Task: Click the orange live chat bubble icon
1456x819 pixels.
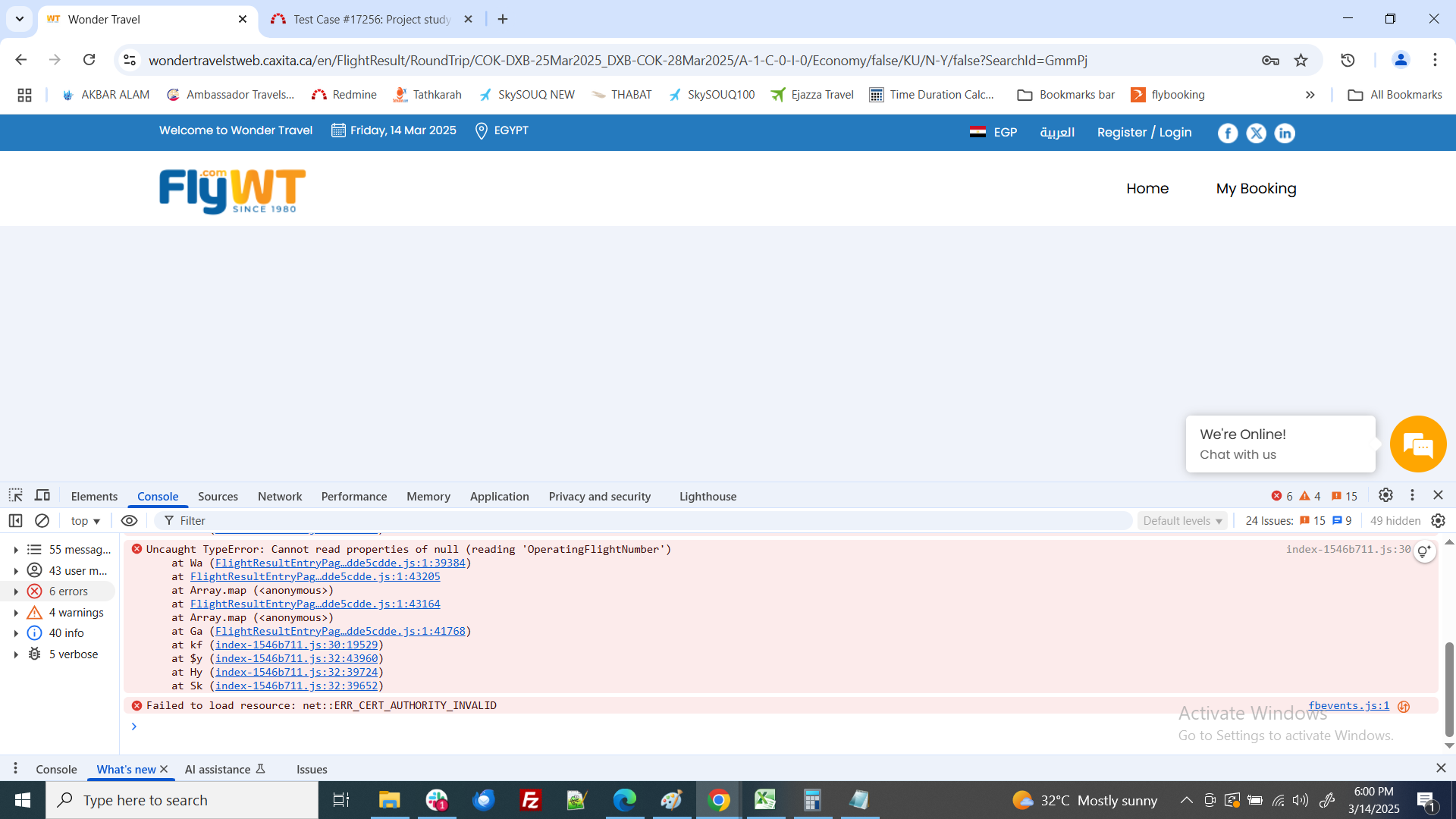Action: (x=1417, y=444)
